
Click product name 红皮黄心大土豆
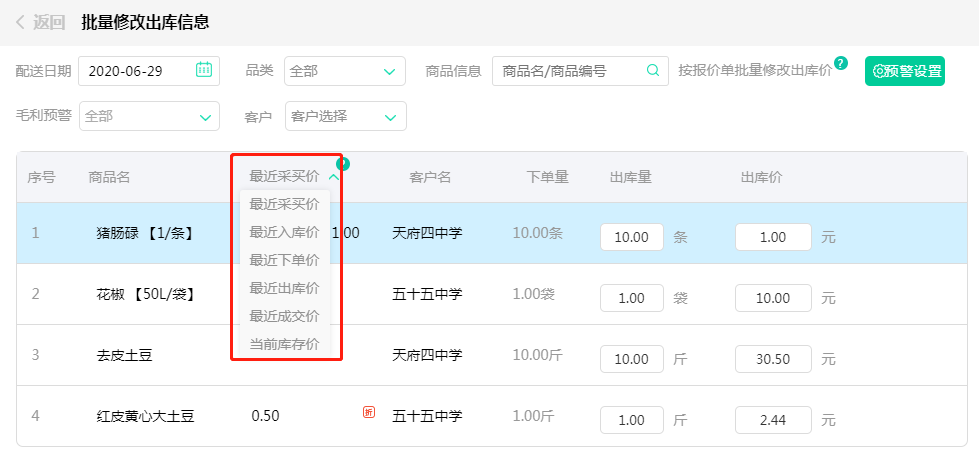145,416
